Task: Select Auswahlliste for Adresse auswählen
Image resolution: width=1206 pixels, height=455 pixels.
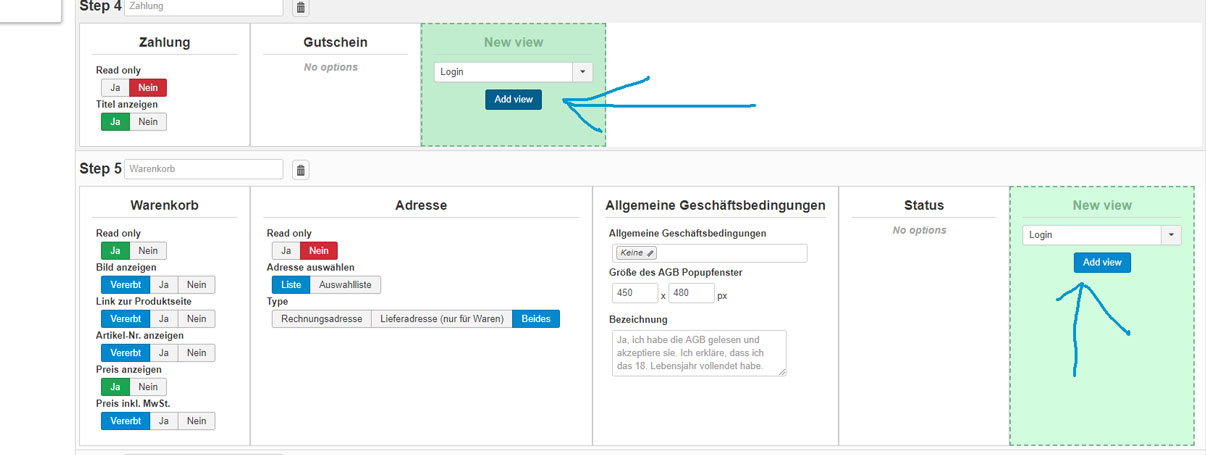Action: [344, 285]
